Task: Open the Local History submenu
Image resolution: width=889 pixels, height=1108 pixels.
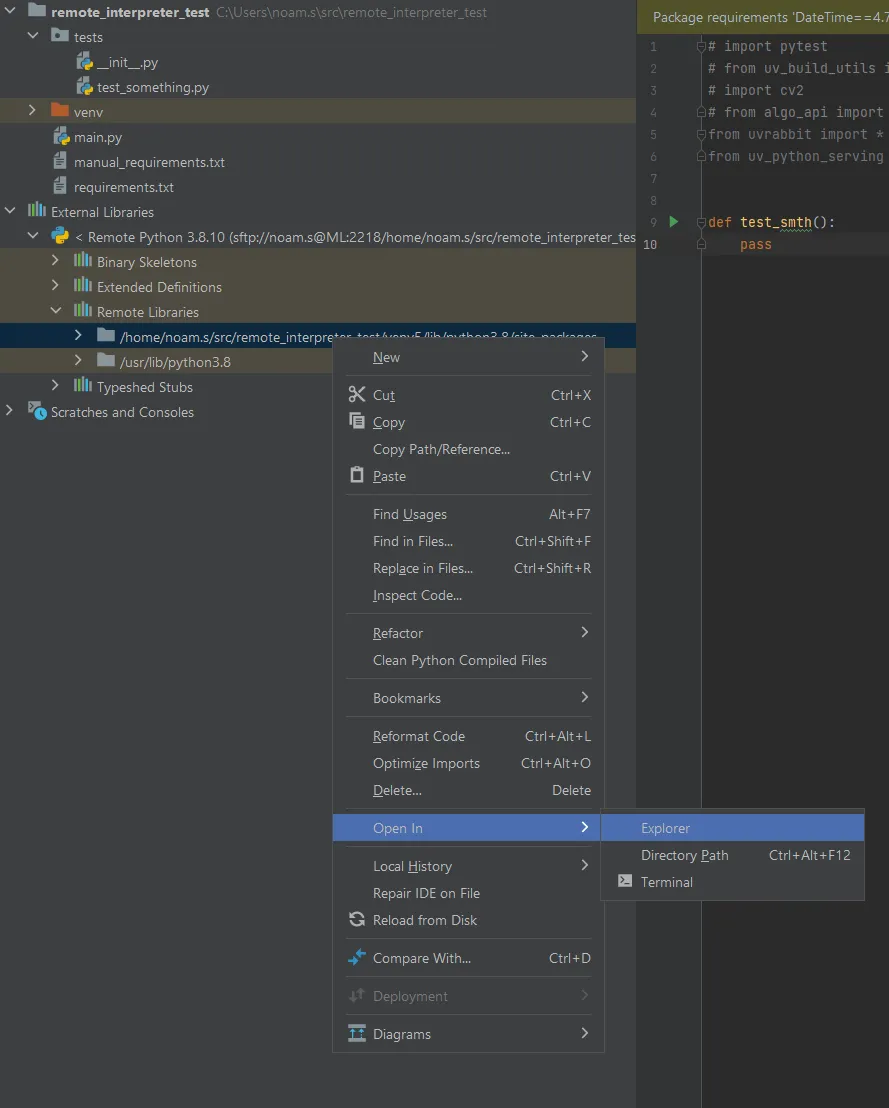Action: (x=469, y=866)
